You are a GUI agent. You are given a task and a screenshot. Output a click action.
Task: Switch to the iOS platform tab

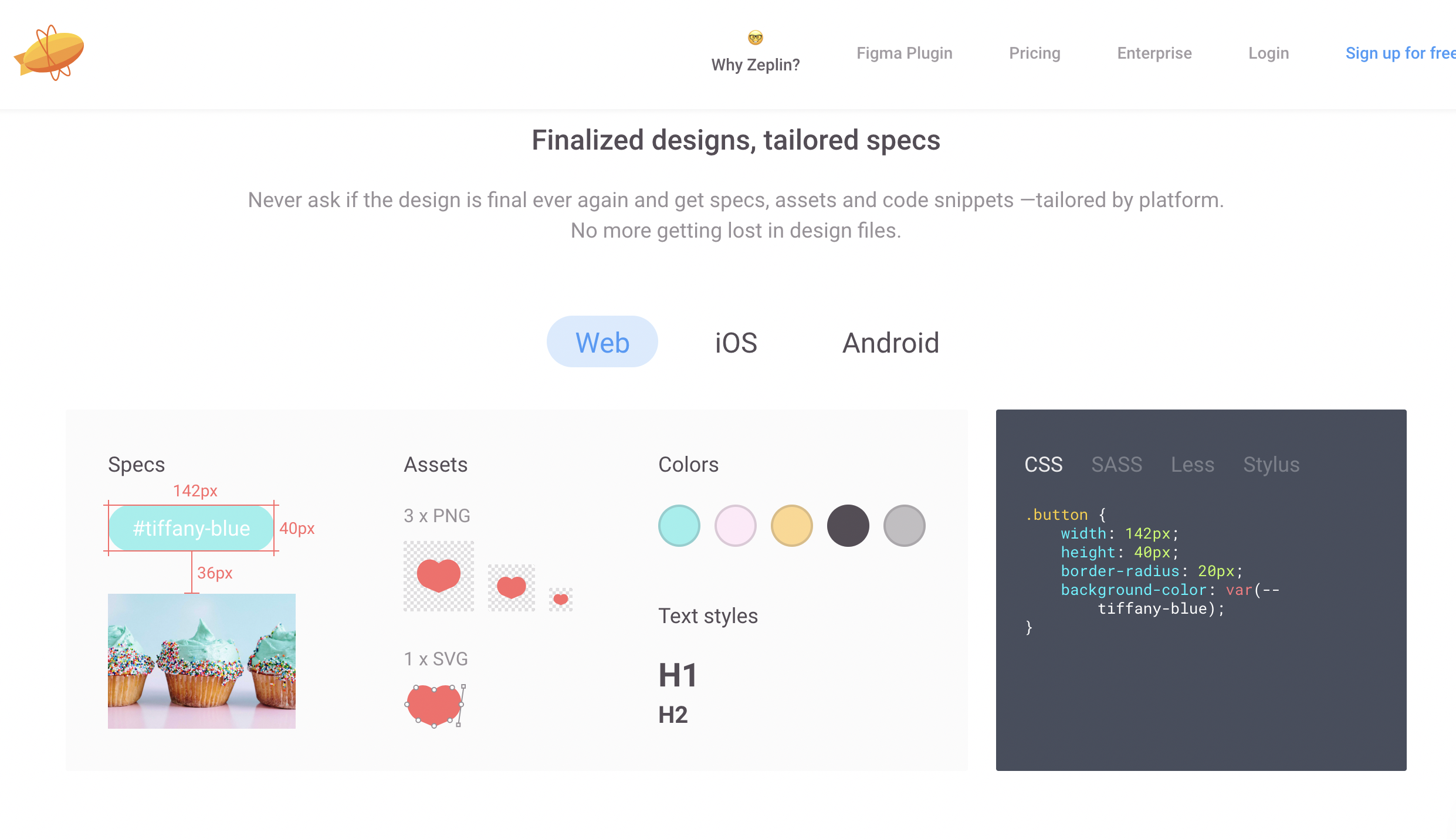pyautogui.click(x=736, y=343)
